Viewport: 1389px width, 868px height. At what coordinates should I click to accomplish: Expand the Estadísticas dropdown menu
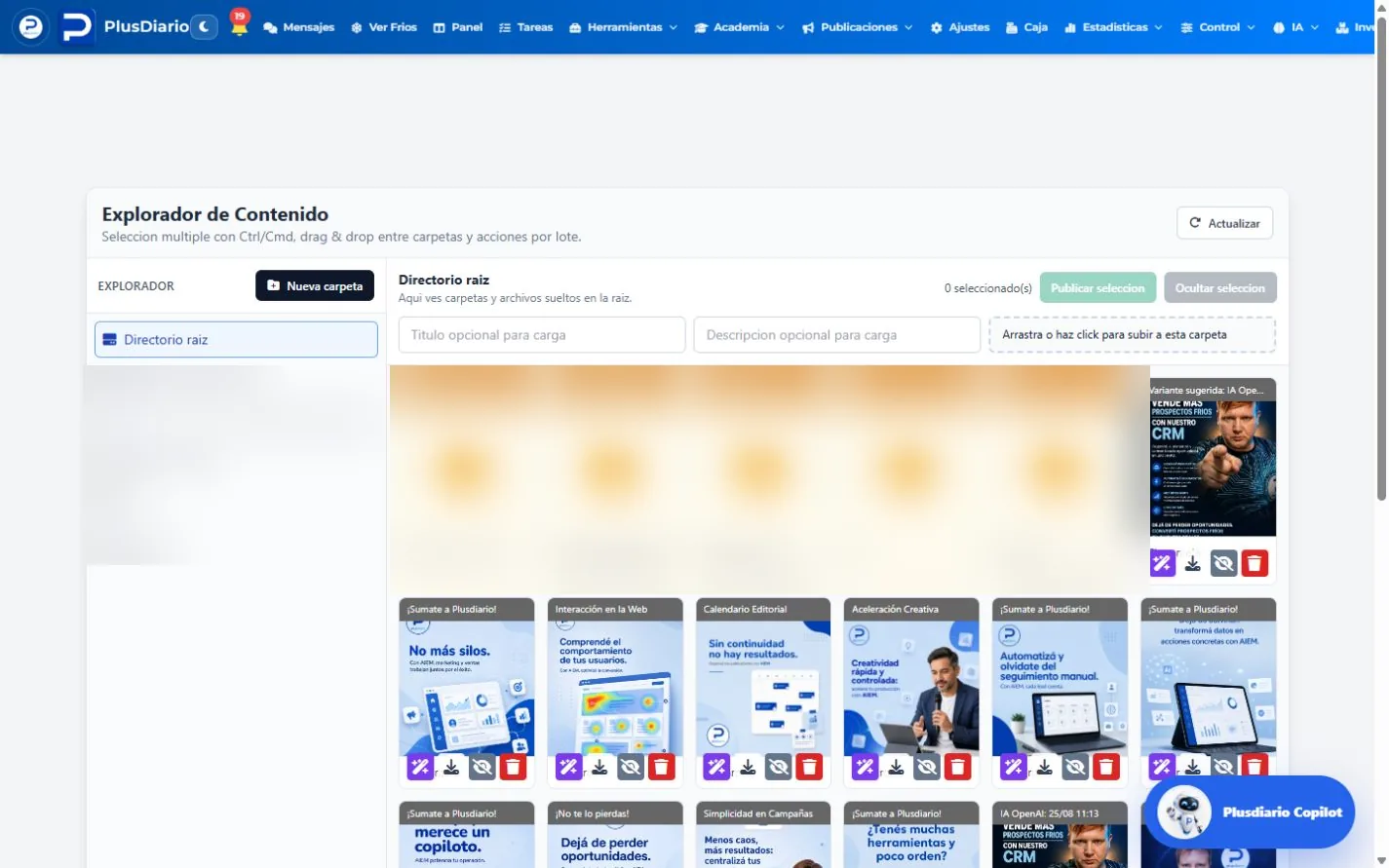click(1113, 27)
